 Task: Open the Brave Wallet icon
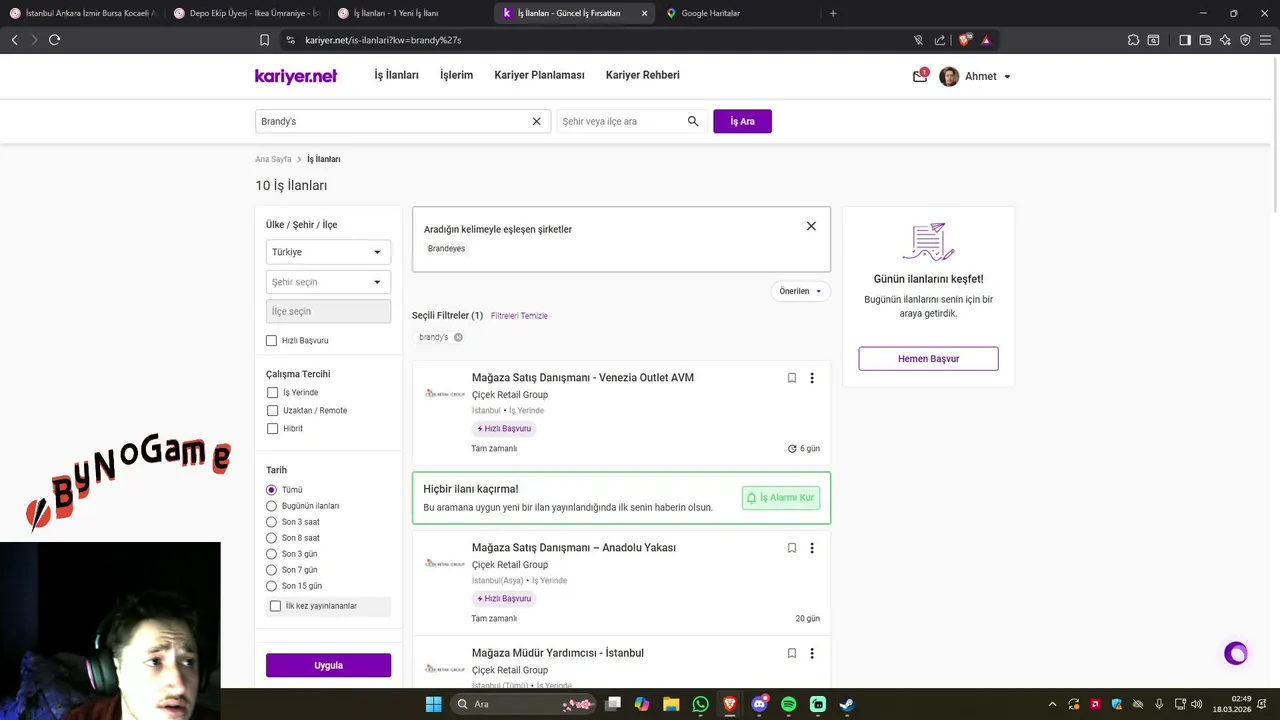click(x=1205, y=40)
